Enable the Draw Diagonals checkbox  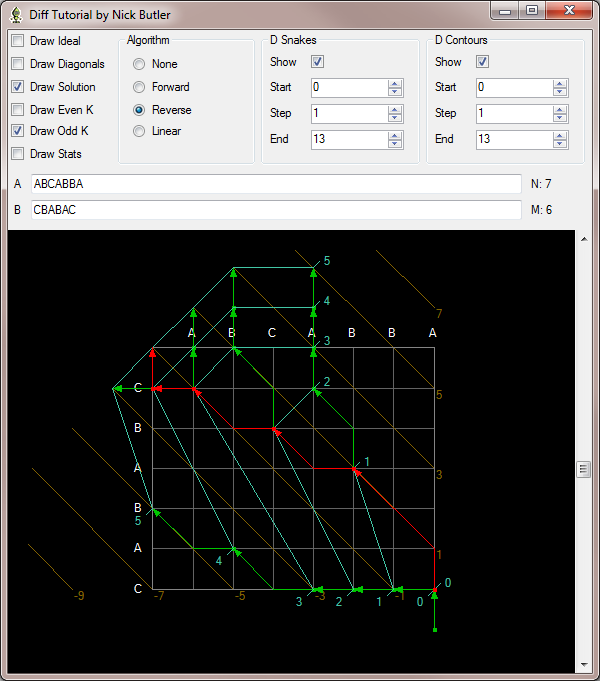(18, 64)
